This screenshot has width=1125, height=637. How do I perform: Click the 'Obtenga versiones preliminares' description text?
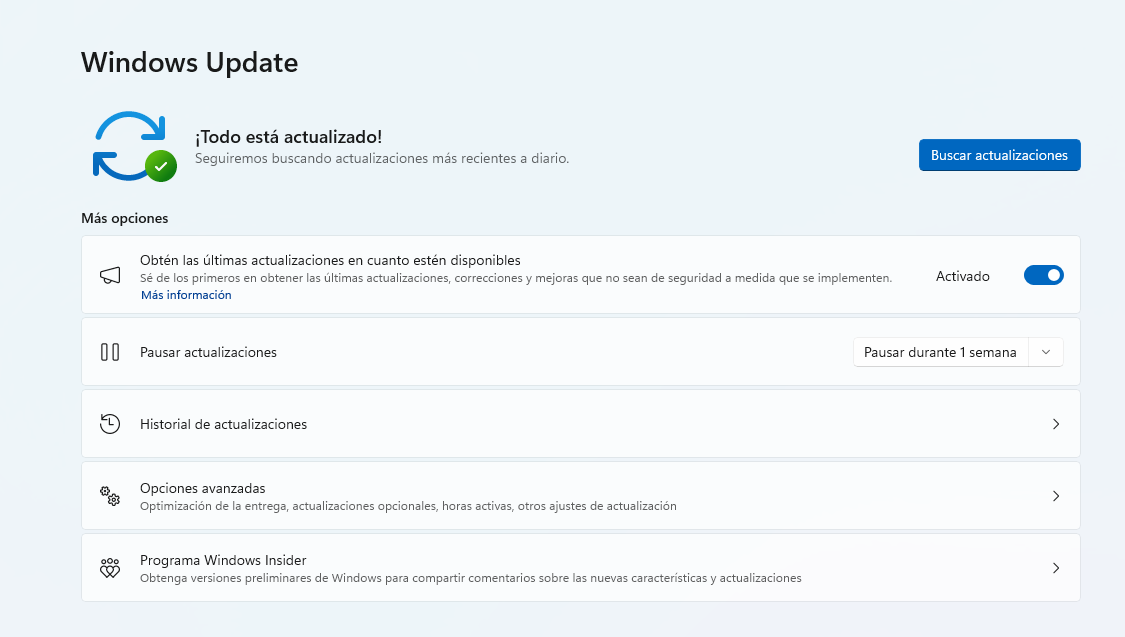coord(471,577)
